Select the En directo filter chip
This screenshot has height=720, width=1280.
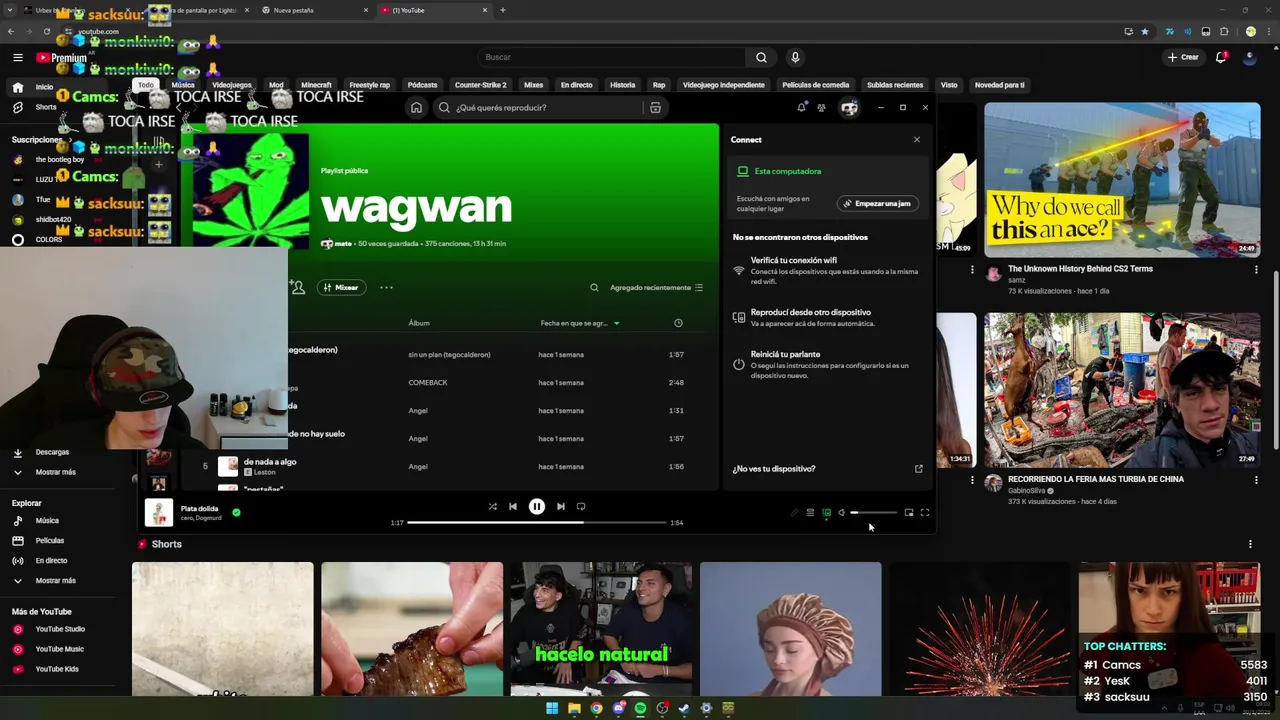(576, 85)
